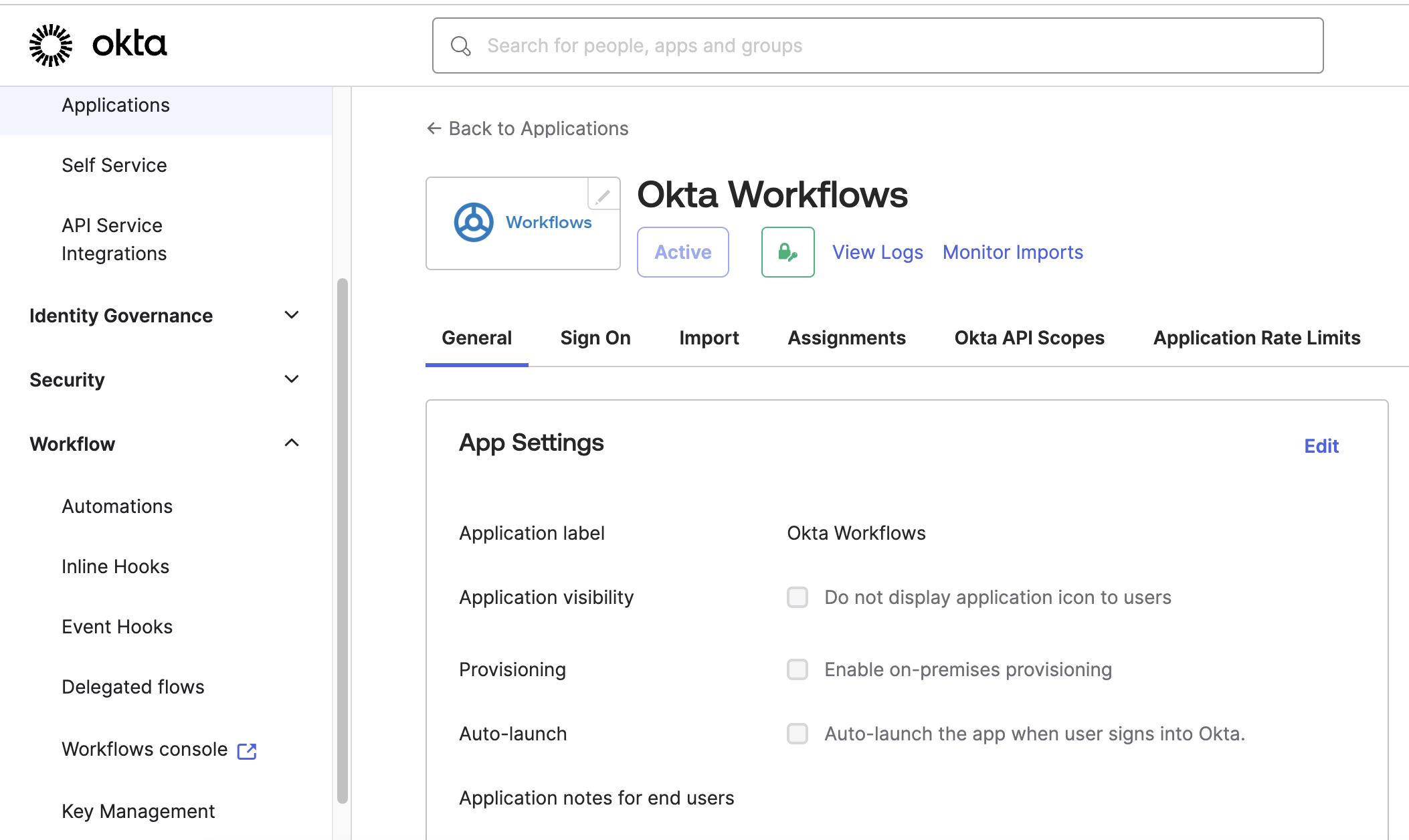The image size is (1409, 840).
Task: Open the Okta API Scopes tab
Action: click(1029, 338)
